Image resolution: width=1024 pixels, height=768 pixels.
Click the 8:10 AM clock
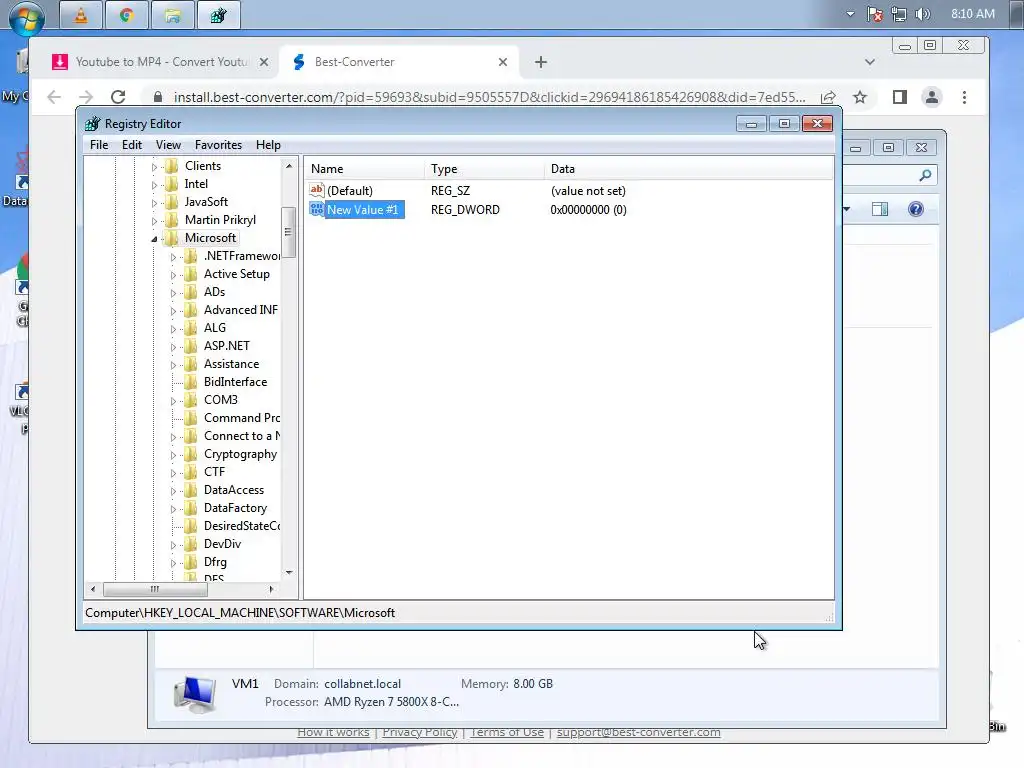pyautogui.click(x=972, y=14)
